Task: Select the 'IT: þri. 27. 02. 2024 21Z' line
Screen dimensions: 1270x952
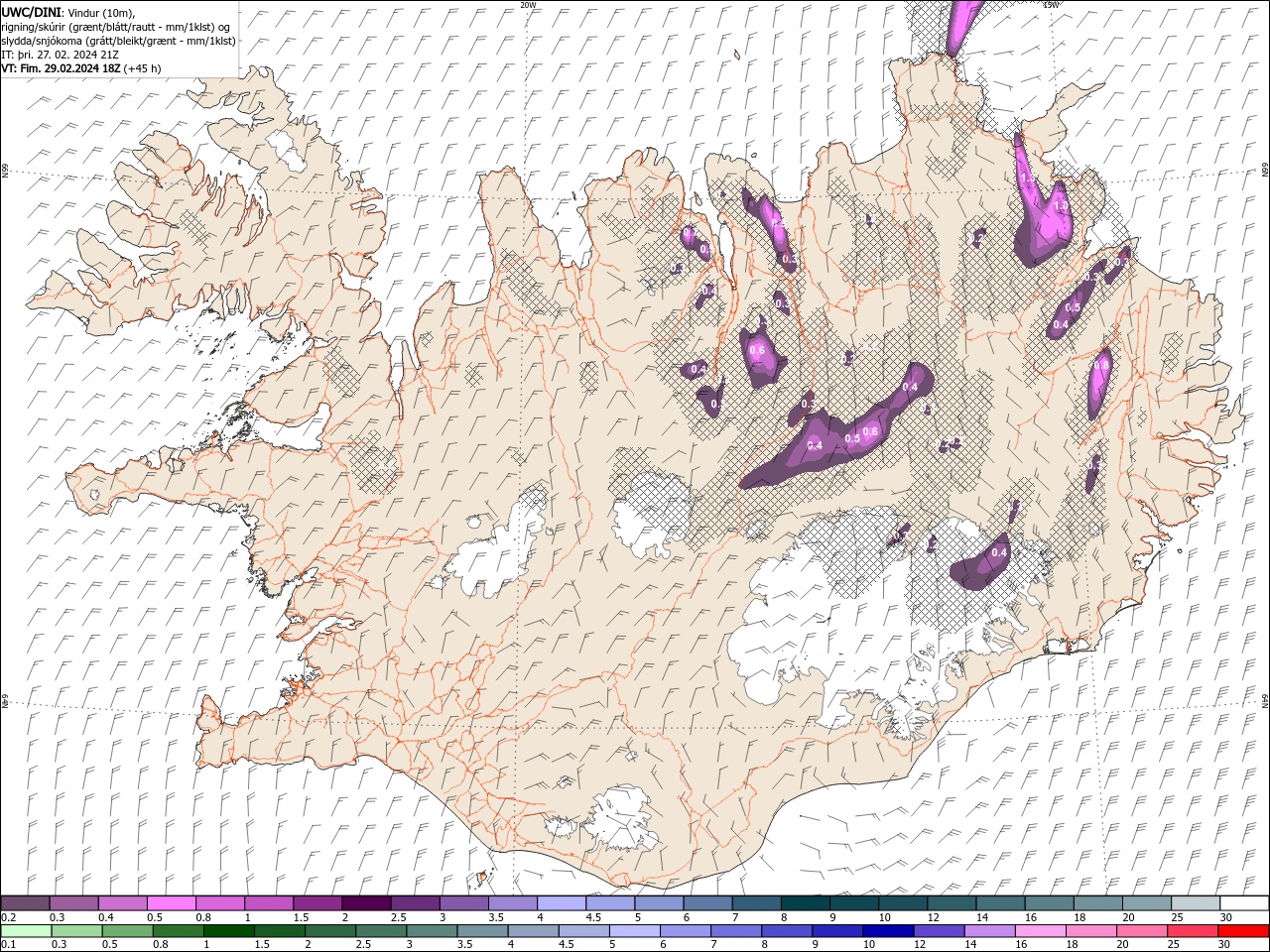Action: pos(61,55)
